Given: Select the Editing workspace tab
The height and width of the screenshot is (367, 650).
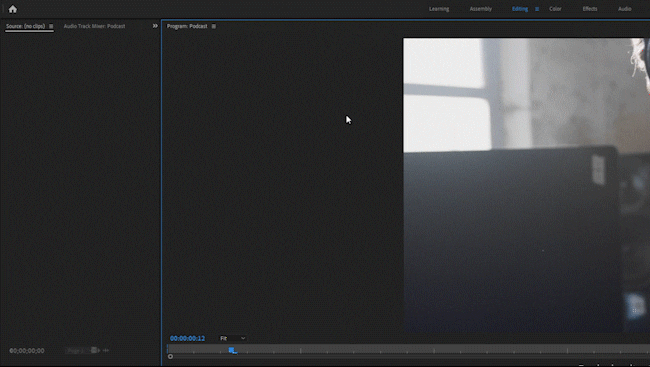Looking at the screenshot, I should pos(520,9).
